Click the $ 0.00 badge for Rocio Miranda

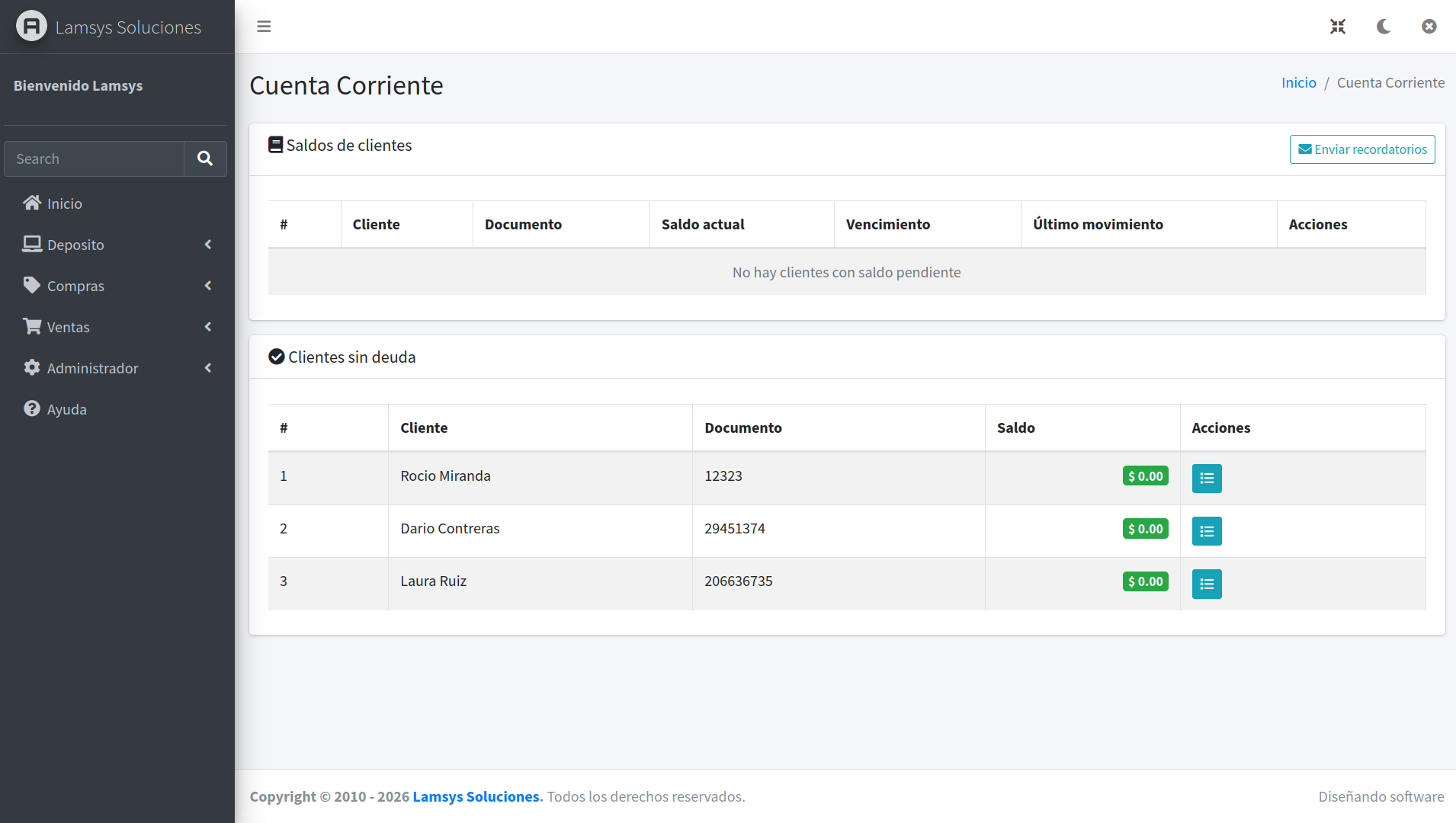point(1146,476)
